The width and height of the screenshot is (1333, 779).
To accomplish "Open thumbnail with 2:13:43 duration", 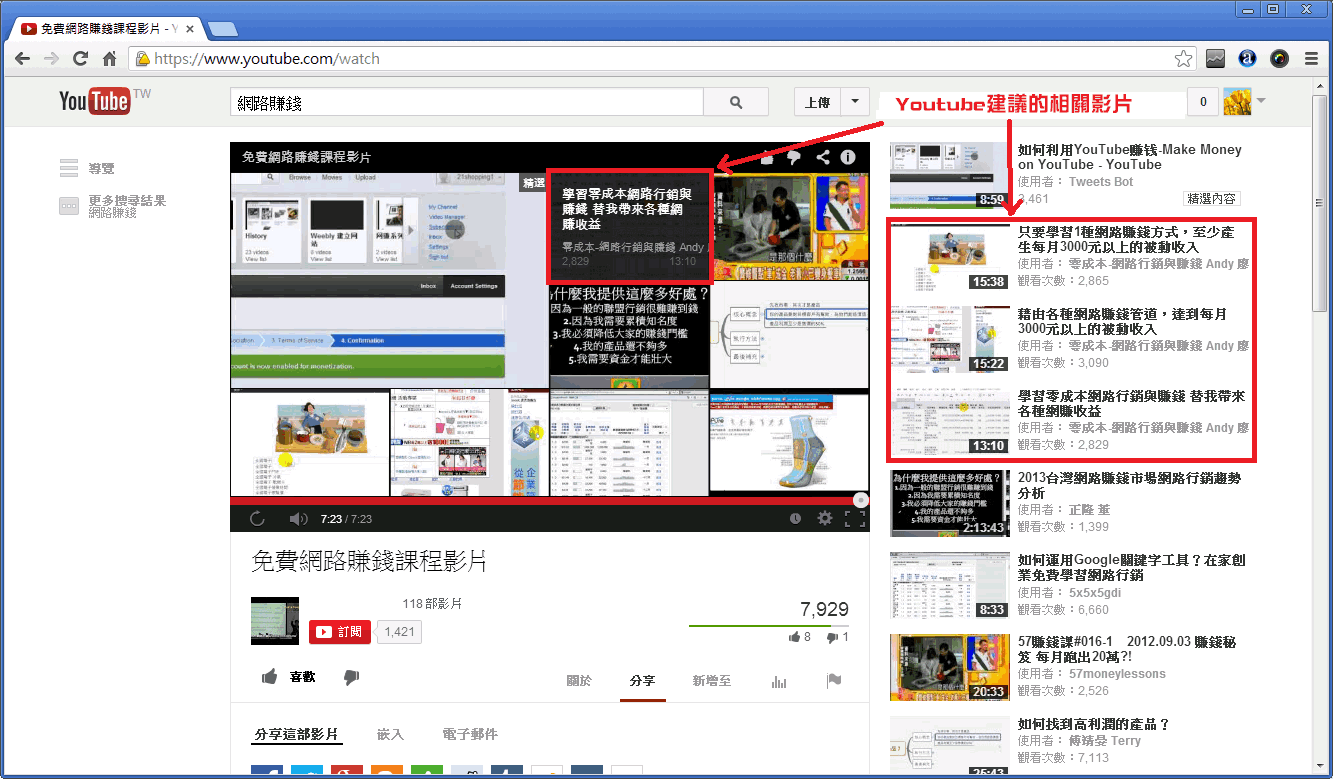I will click(x=951, y=503).
